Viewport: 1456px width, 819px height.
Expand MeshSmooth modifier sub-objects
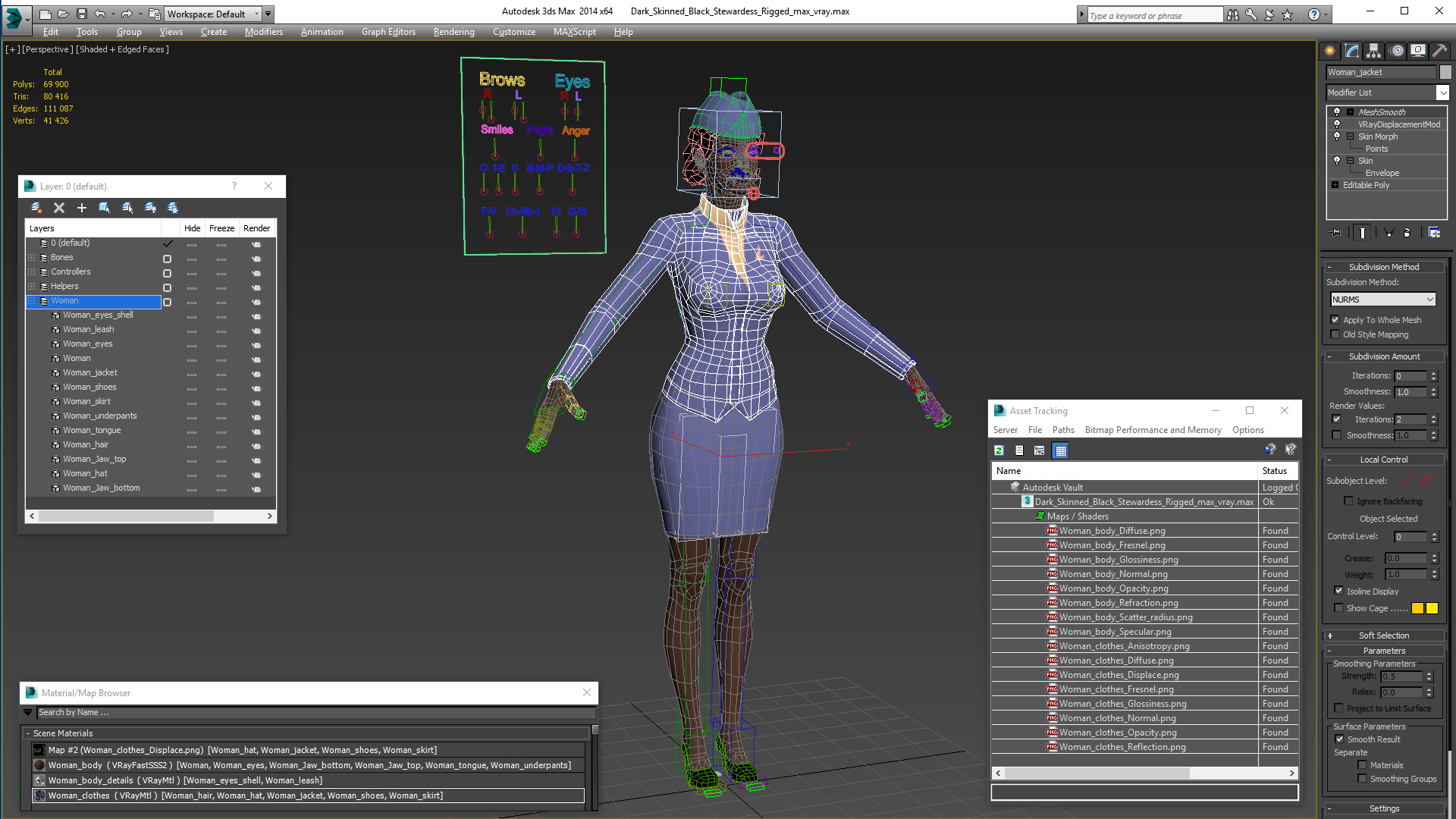[x=1350, y=111]
